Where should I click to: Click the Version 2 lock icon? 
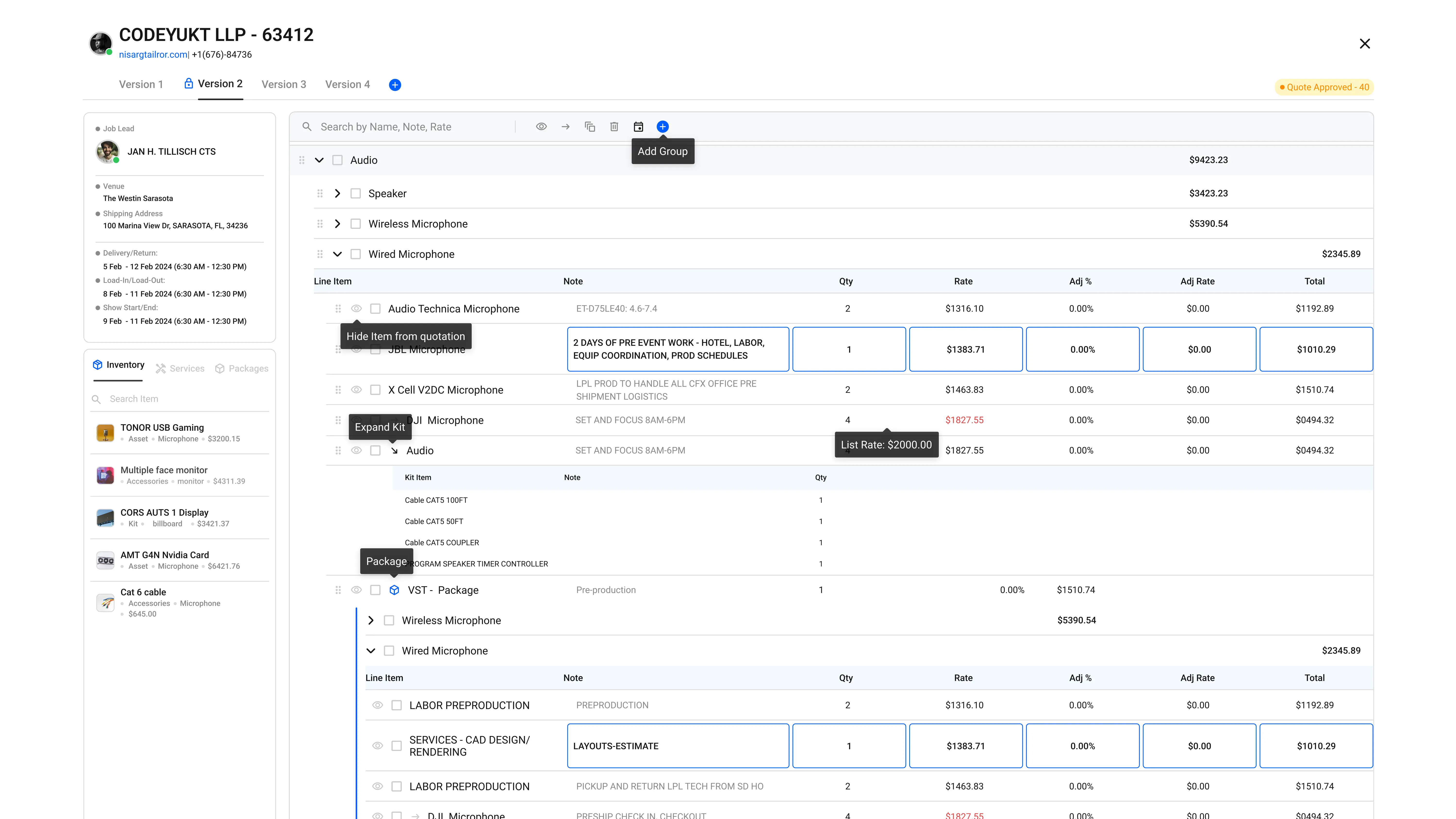189,84
